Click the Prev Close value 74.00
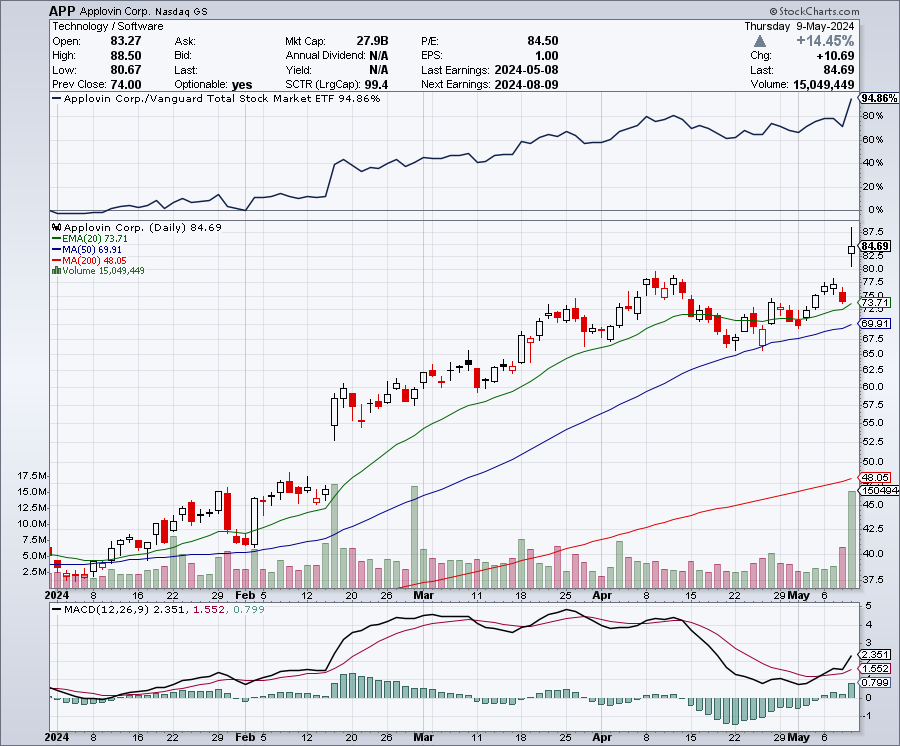The height and width of the screenshot is (746, 900). tap(126, 84)
